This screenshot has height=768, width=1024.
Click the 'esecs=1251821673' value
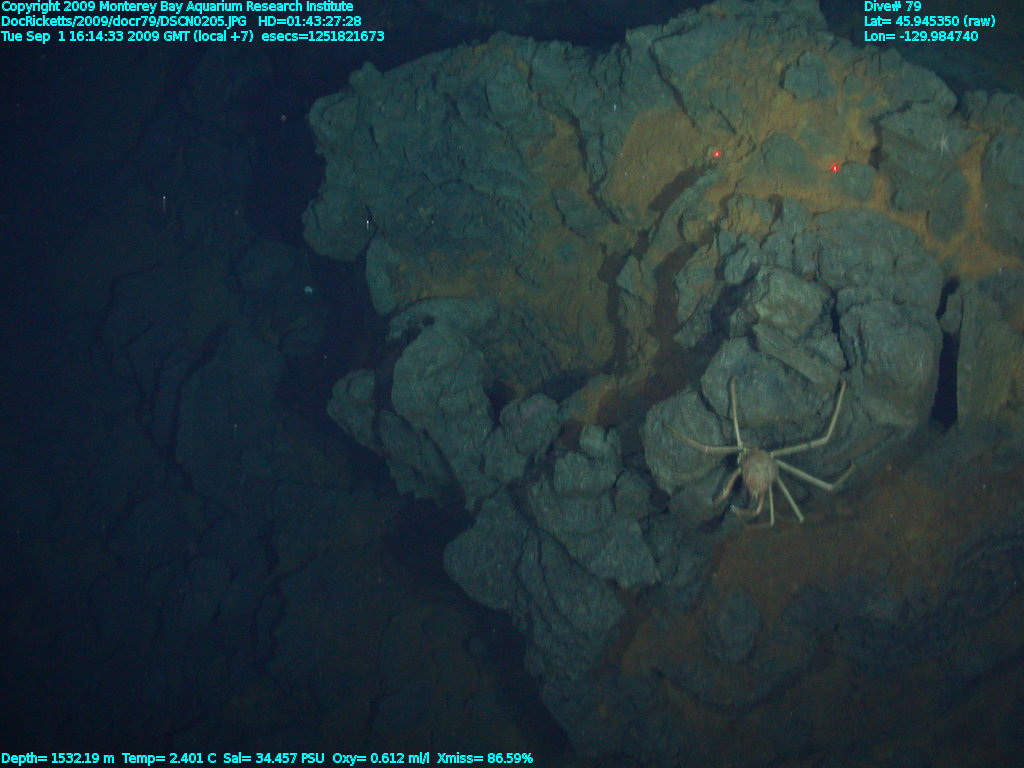323,37
